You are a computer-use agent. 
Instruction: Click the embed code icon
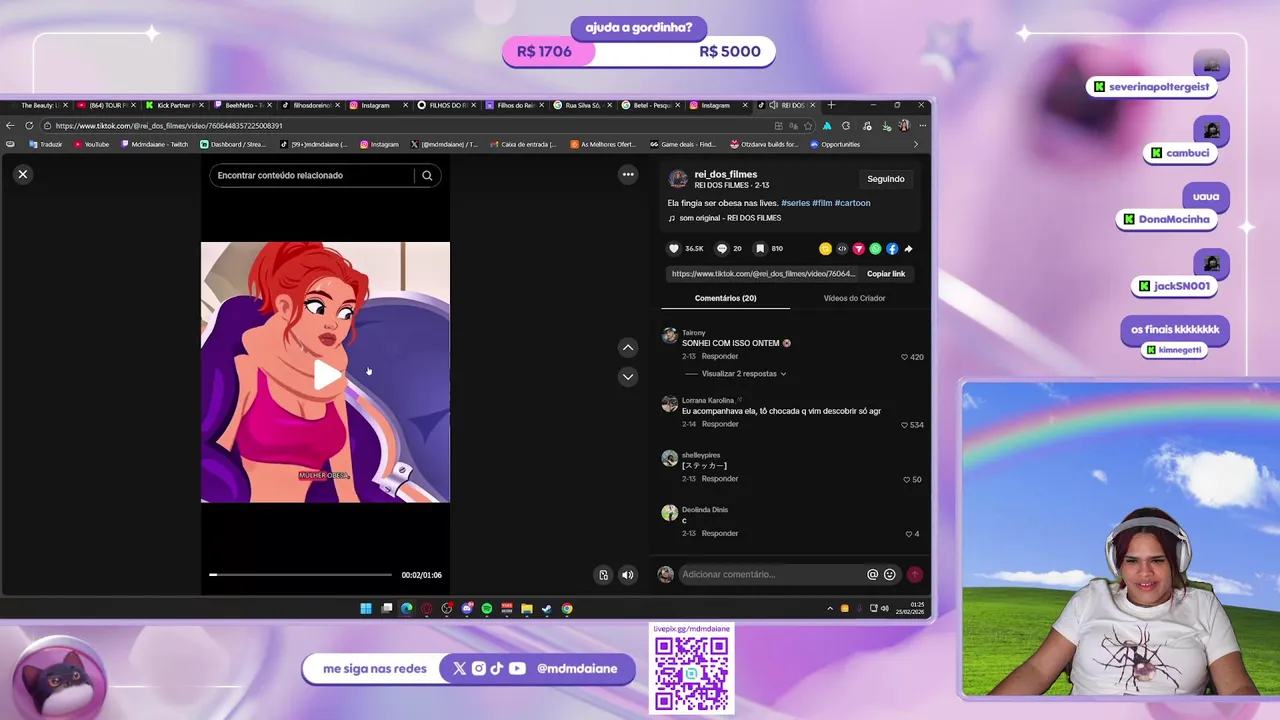coord(842,248)
